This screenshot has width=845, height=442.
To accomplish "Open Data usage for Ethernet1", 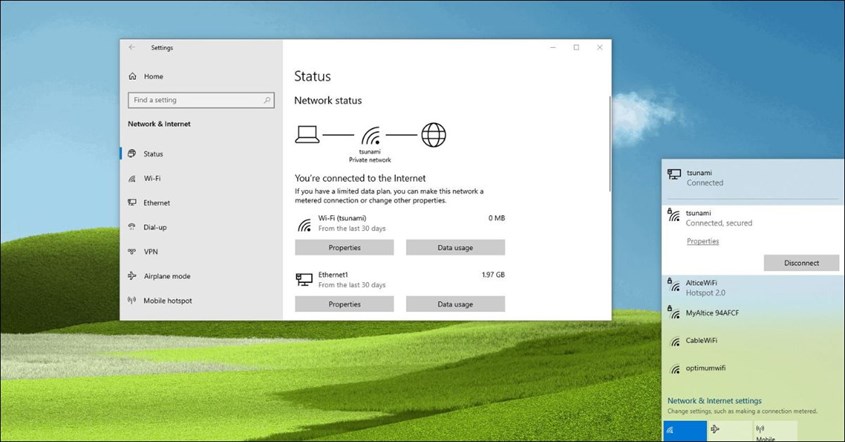I will coord(455,304).
